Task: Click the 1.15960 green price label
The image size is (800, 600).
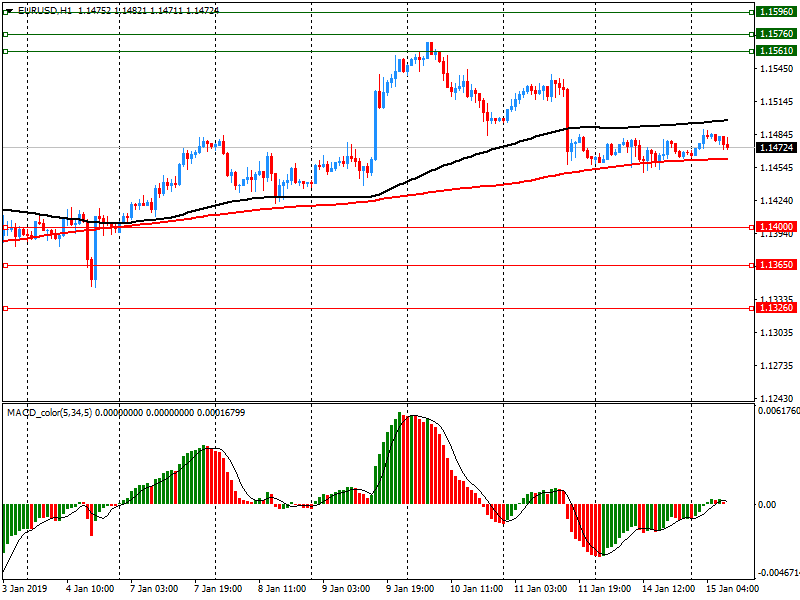Action: click(x=776, y=11)
